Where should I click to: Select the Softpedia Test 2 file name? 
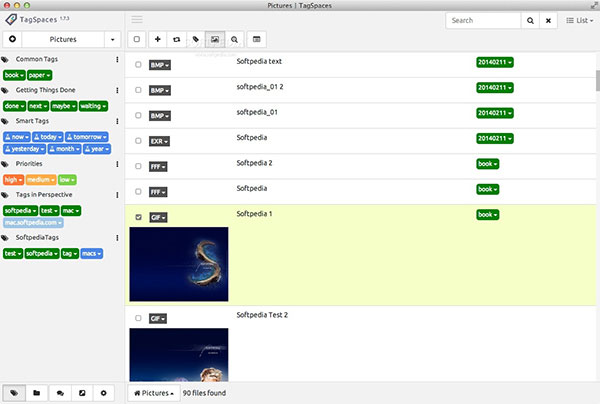tap(262, 315)
